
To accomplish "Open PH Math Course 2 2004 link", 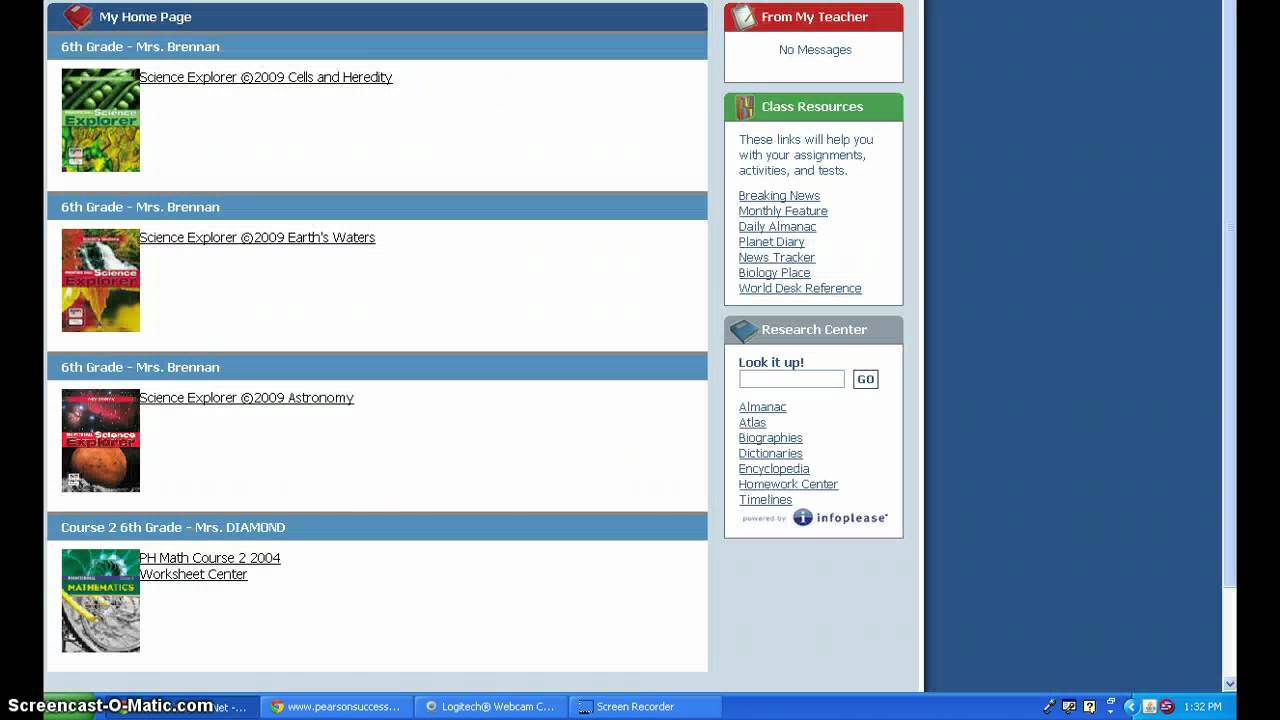I will [x=210, y=558].
